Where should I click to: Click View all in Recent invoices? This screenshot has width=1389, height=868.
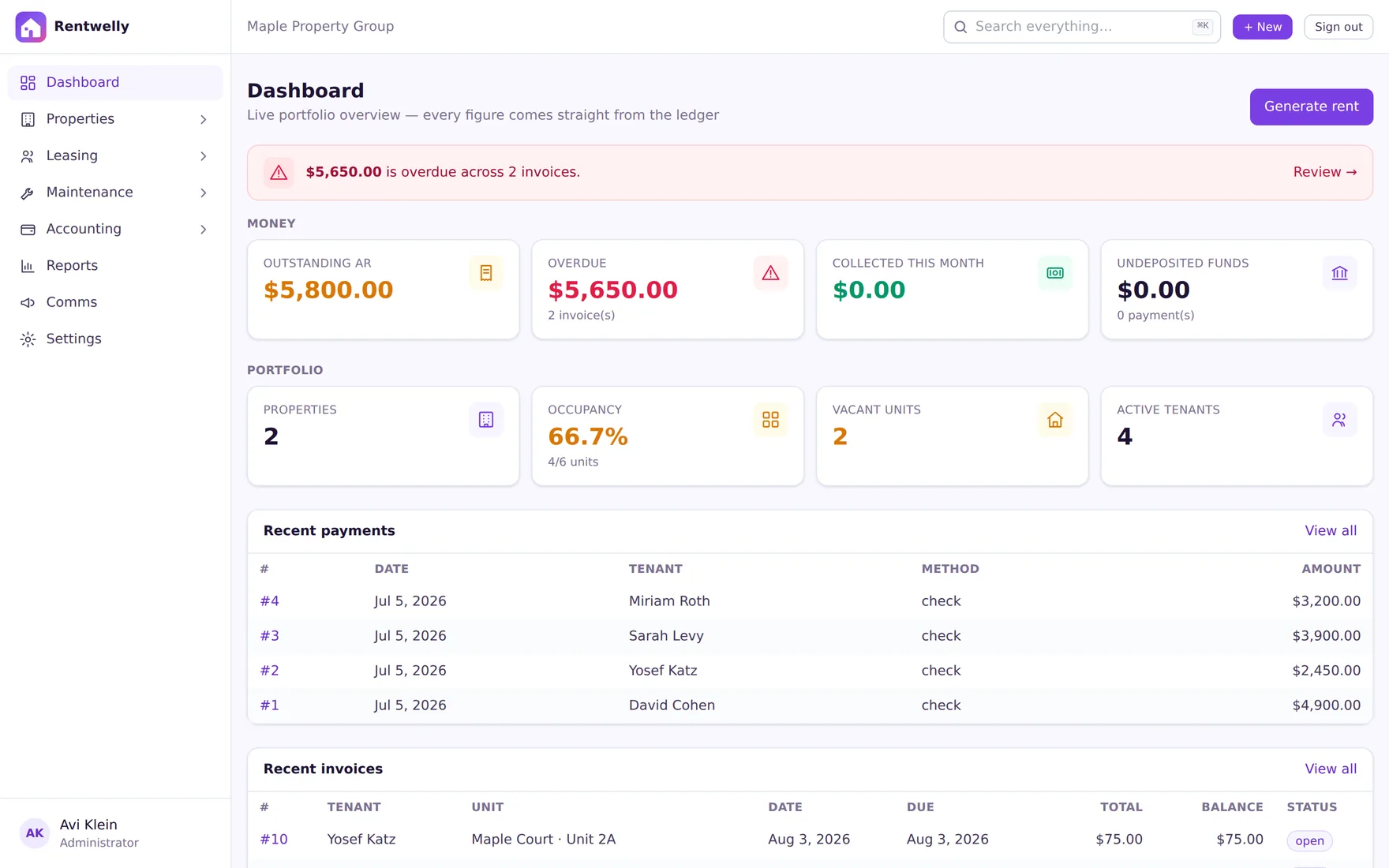(1331, 769)
